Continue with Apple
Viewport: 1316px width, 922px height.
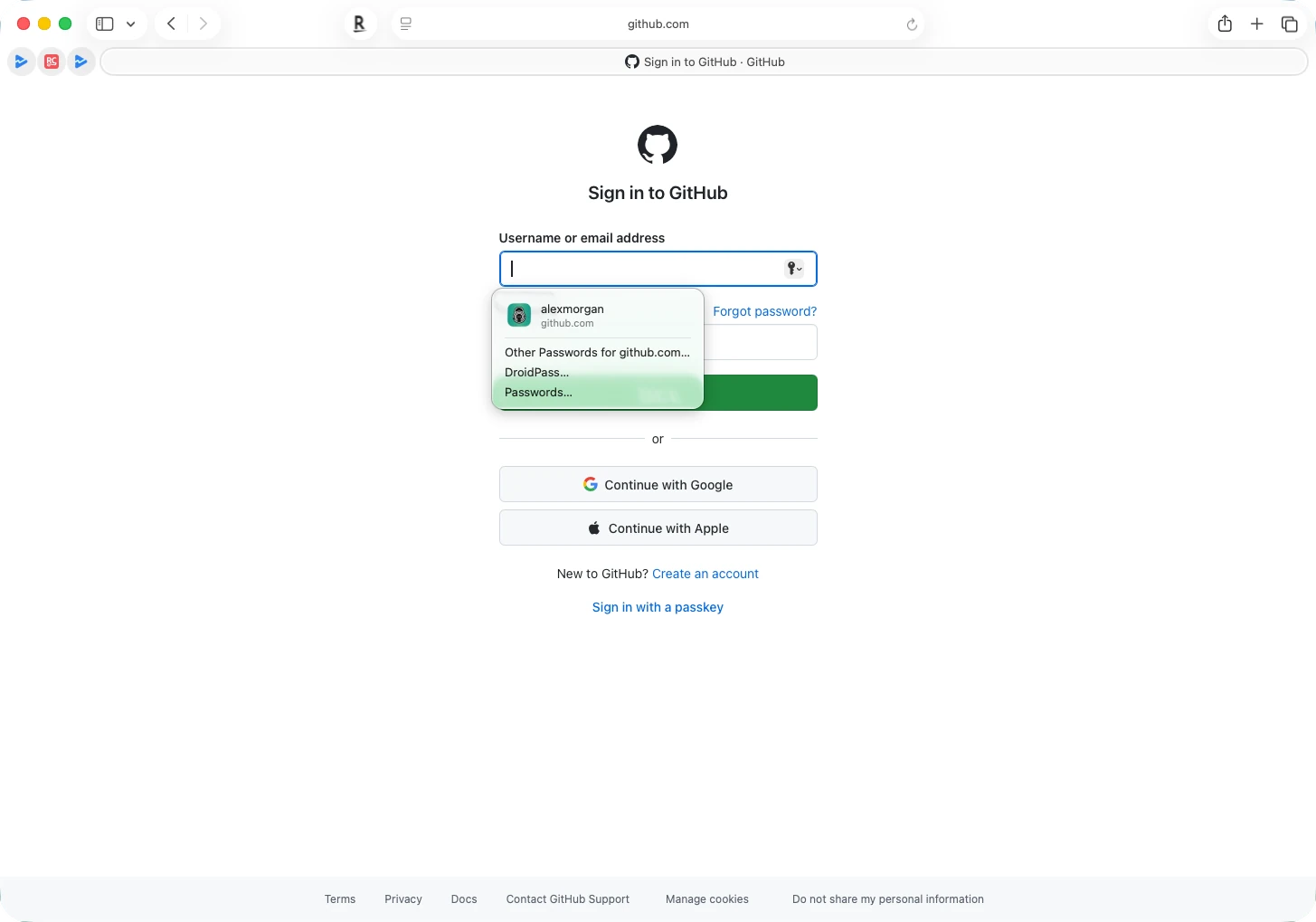click(x=658, y=528)
